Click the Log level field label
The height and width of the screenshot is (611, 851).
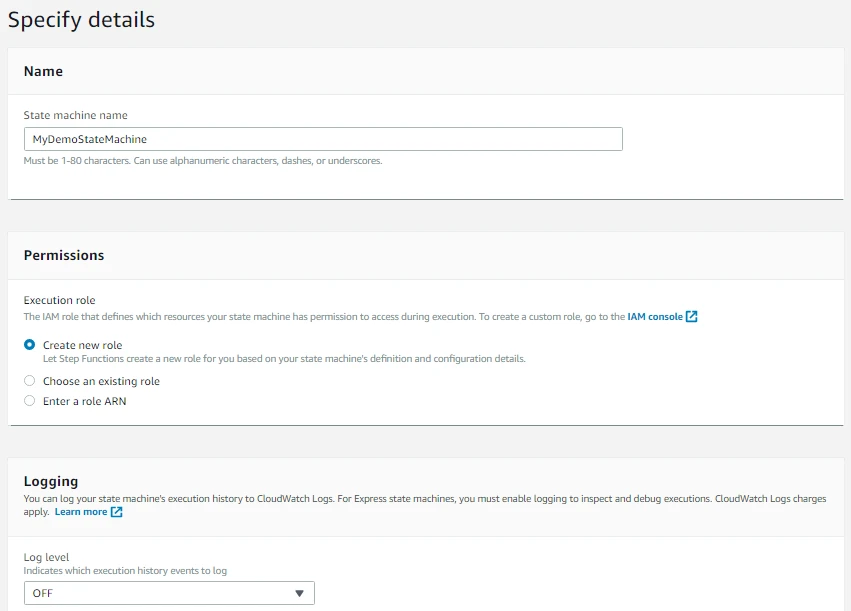click(46, 557)
